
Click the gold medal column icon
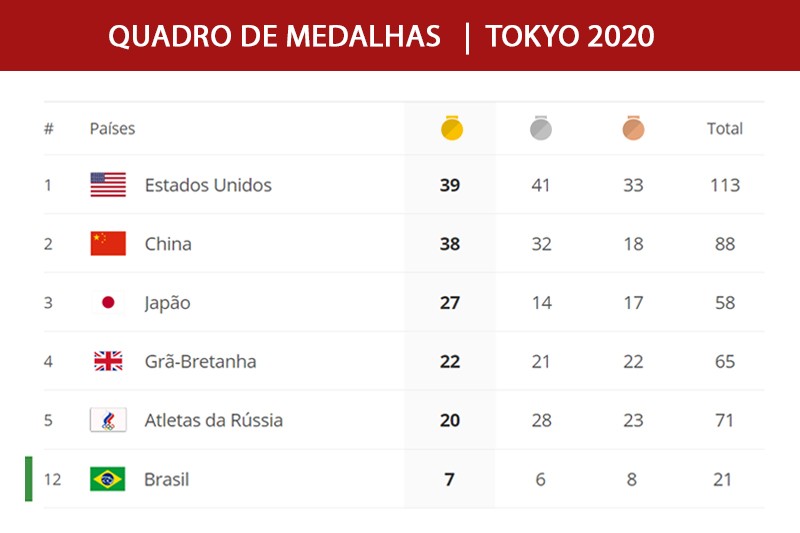(452, 128)
